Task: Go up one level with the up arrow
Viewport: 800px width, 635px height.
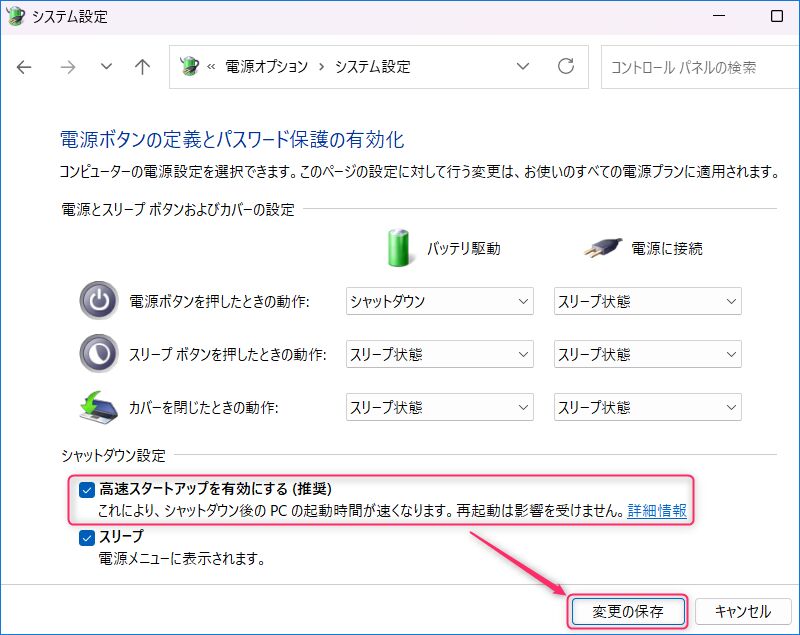Action: click(143, 67)
